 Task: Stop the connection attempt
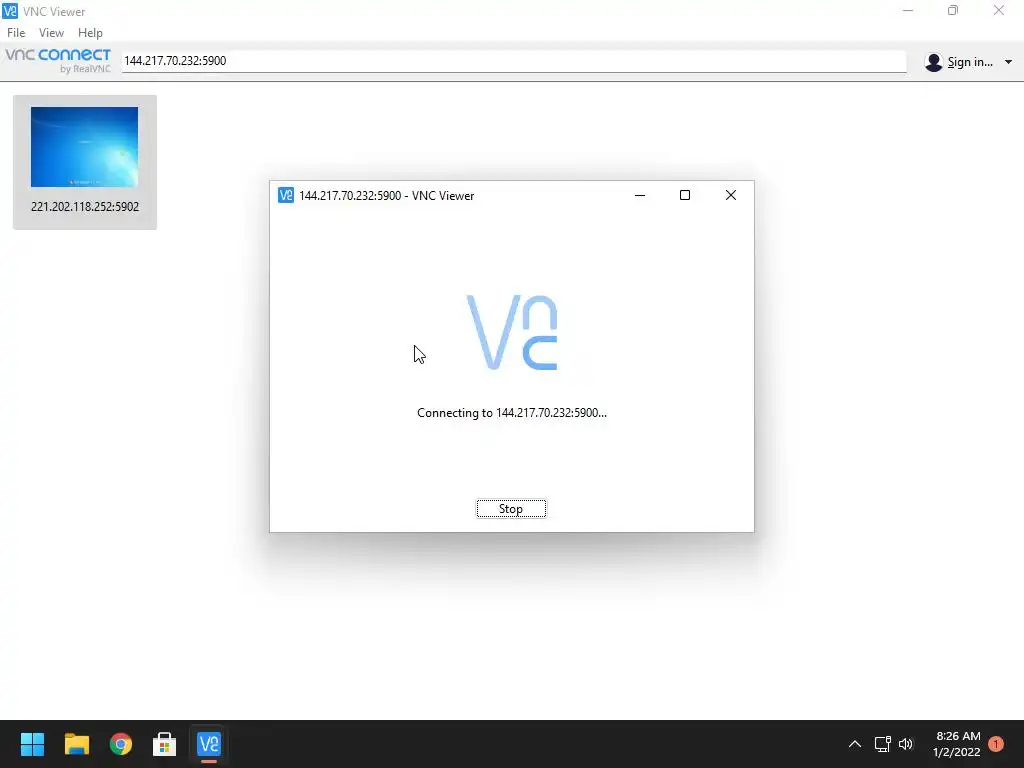tap(511, 509)
